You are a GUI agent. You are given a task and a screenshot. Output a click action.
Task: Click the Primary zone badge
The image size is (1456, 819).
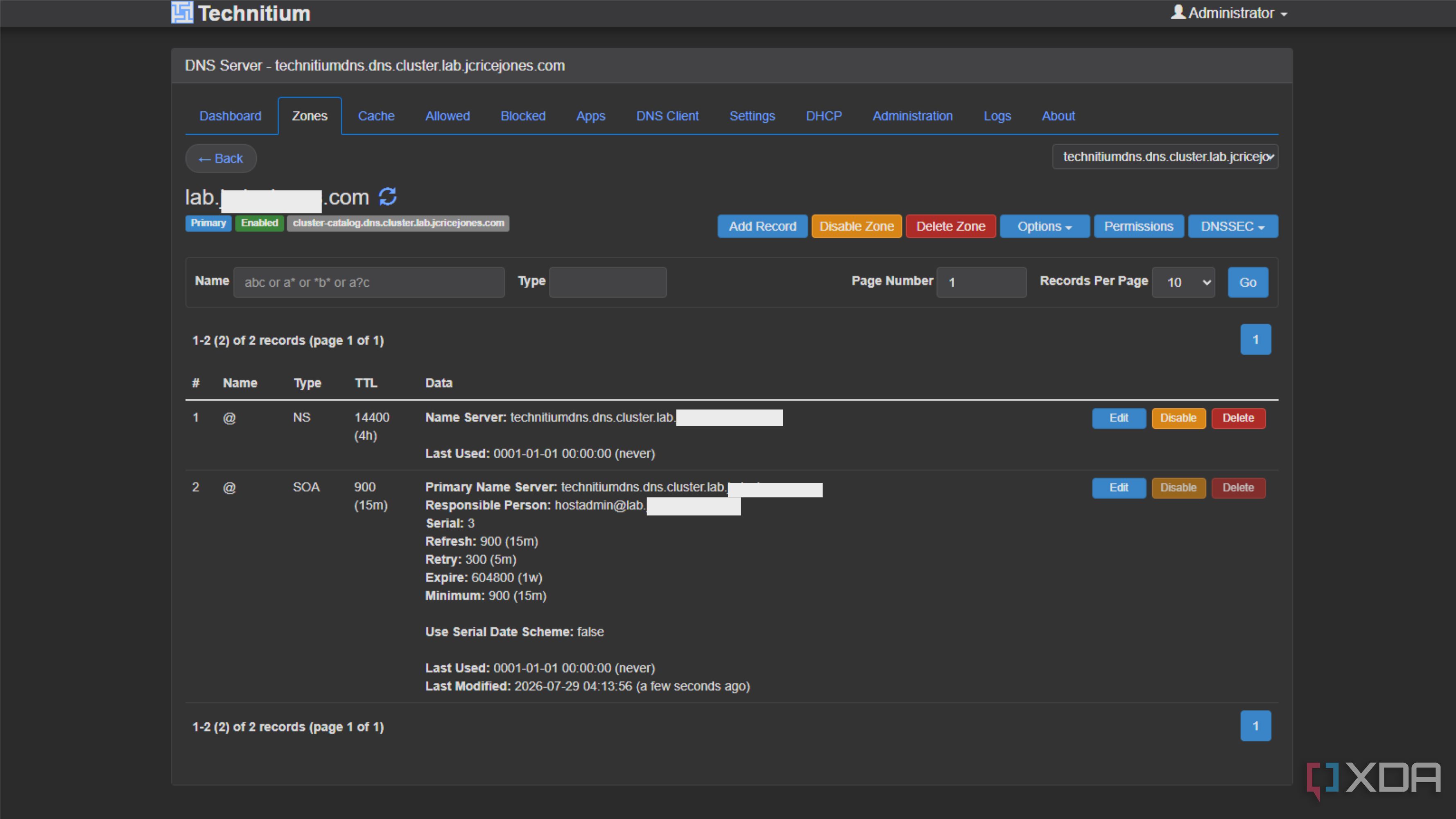(208, 223)
